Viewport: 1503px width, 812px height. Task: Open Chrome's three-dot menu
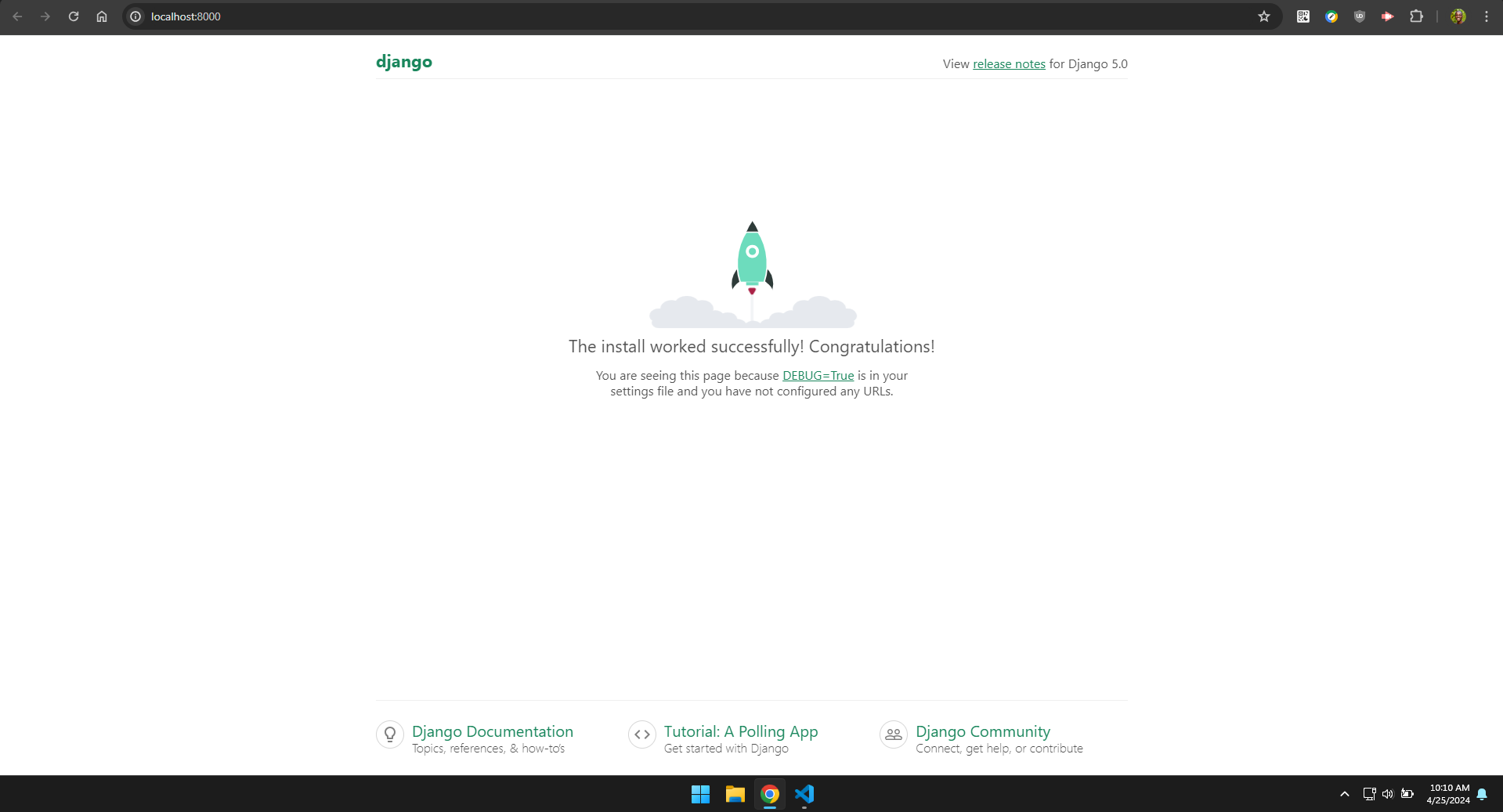(1487, 16)
